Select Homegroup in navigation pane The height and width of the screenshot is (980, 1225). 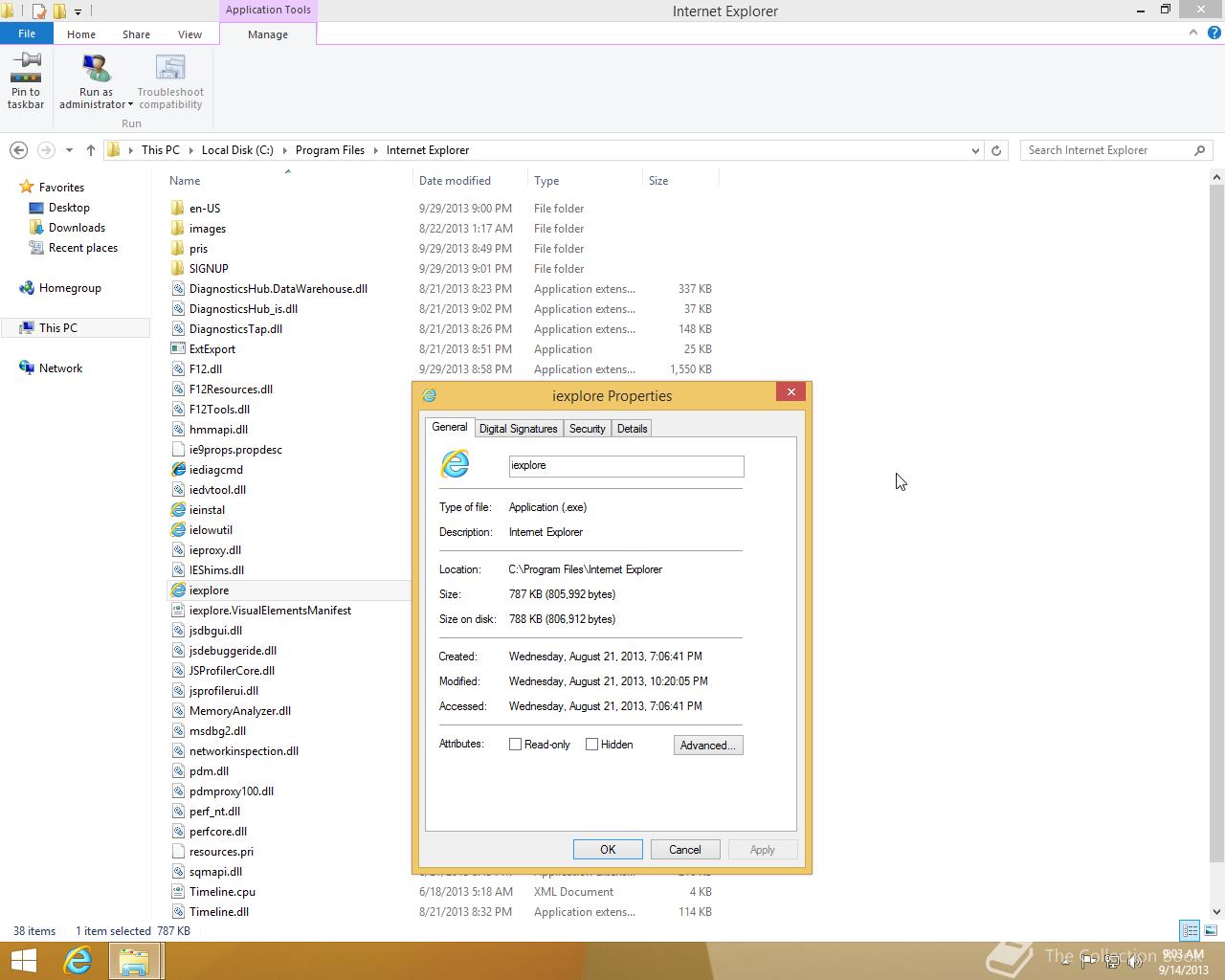[70, 288]
